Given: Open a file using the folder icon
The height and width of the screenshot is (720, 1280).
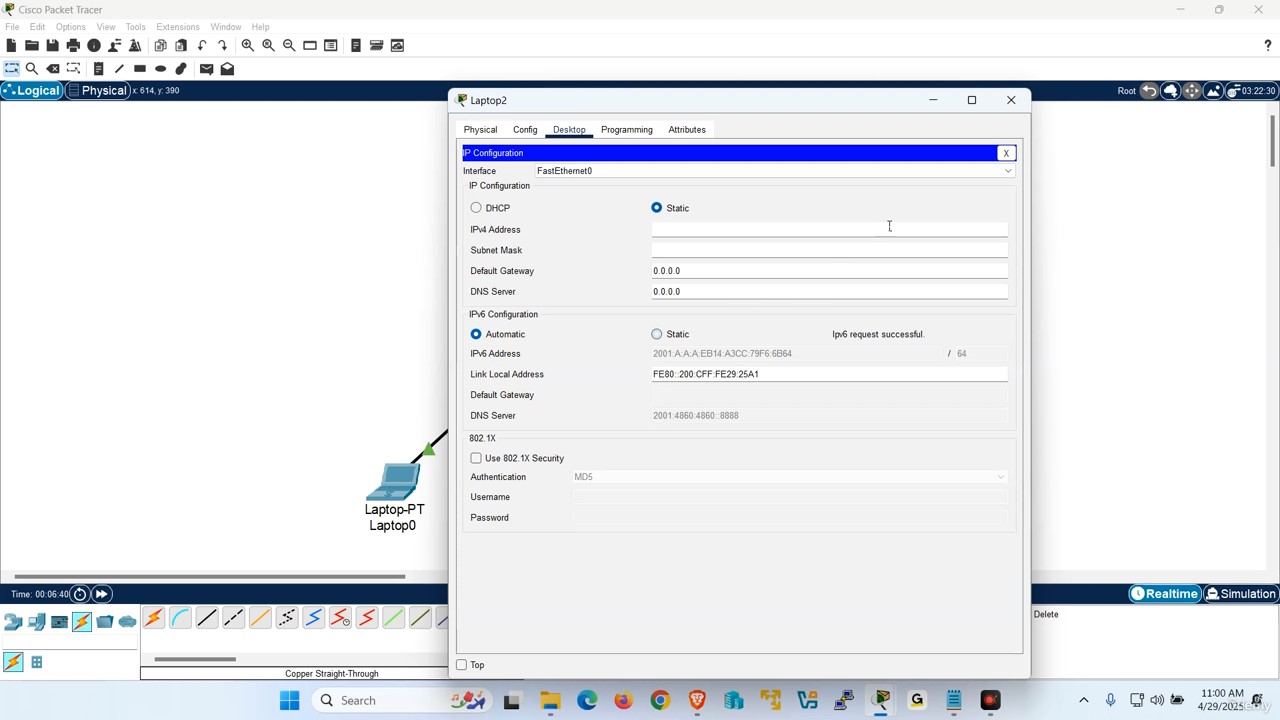Looking at the screenshot, I should (x=32, y=45).
